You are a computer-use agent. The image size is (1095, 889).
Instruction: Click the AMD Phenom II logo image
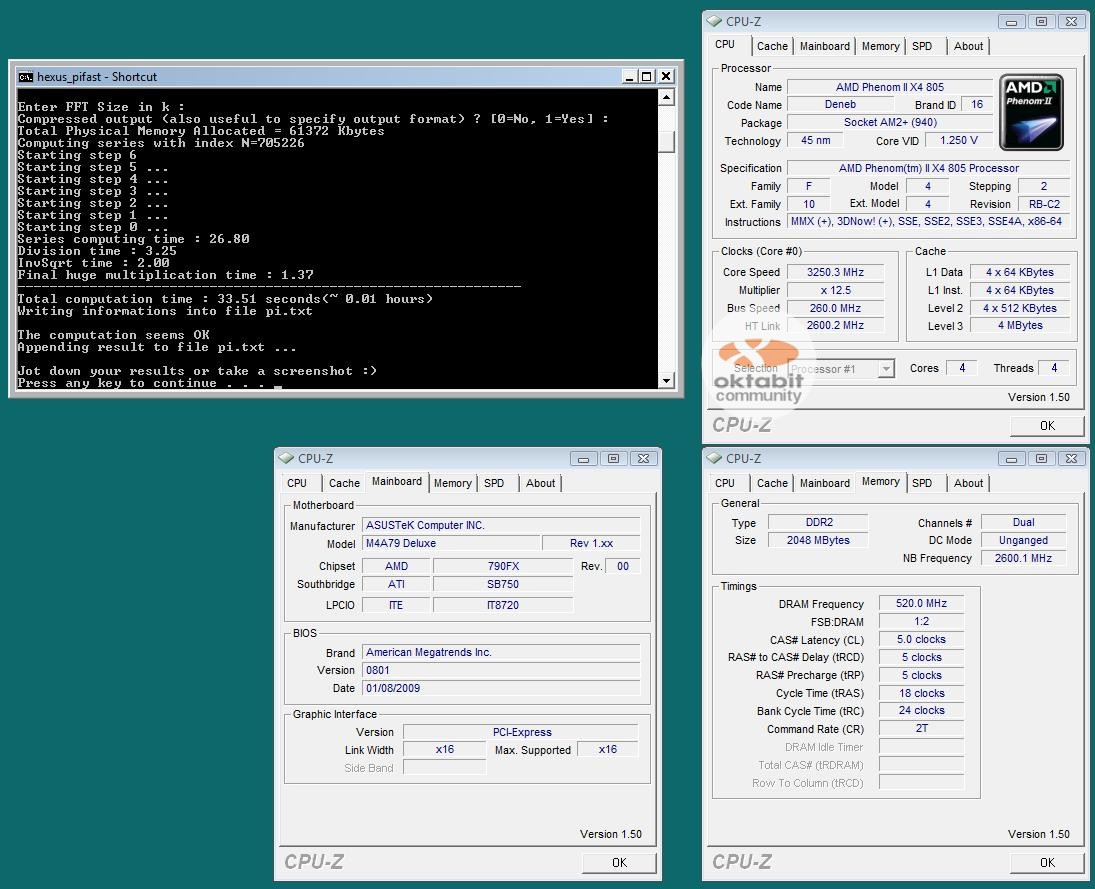(x=1031, y=112)
